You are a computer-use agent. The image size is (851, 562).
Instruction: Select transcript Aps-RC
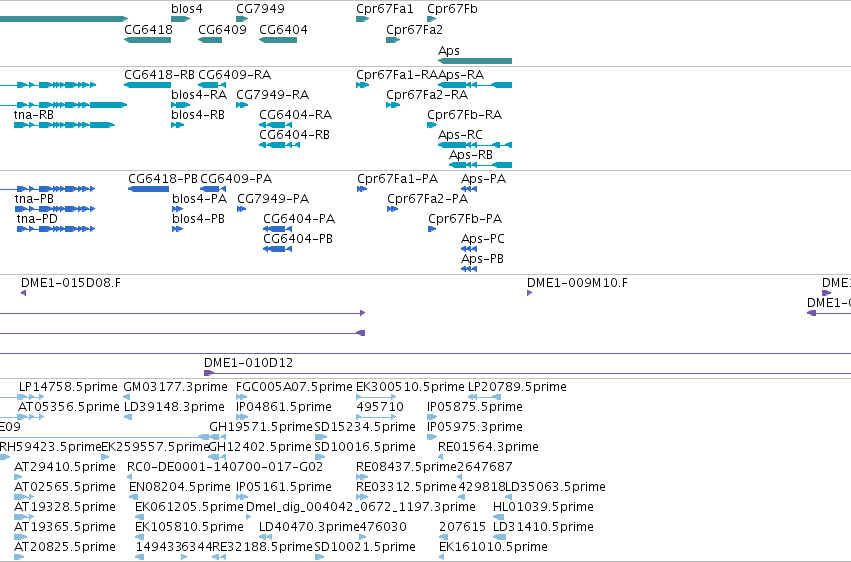pyautogui.click(x=460, y=135)
